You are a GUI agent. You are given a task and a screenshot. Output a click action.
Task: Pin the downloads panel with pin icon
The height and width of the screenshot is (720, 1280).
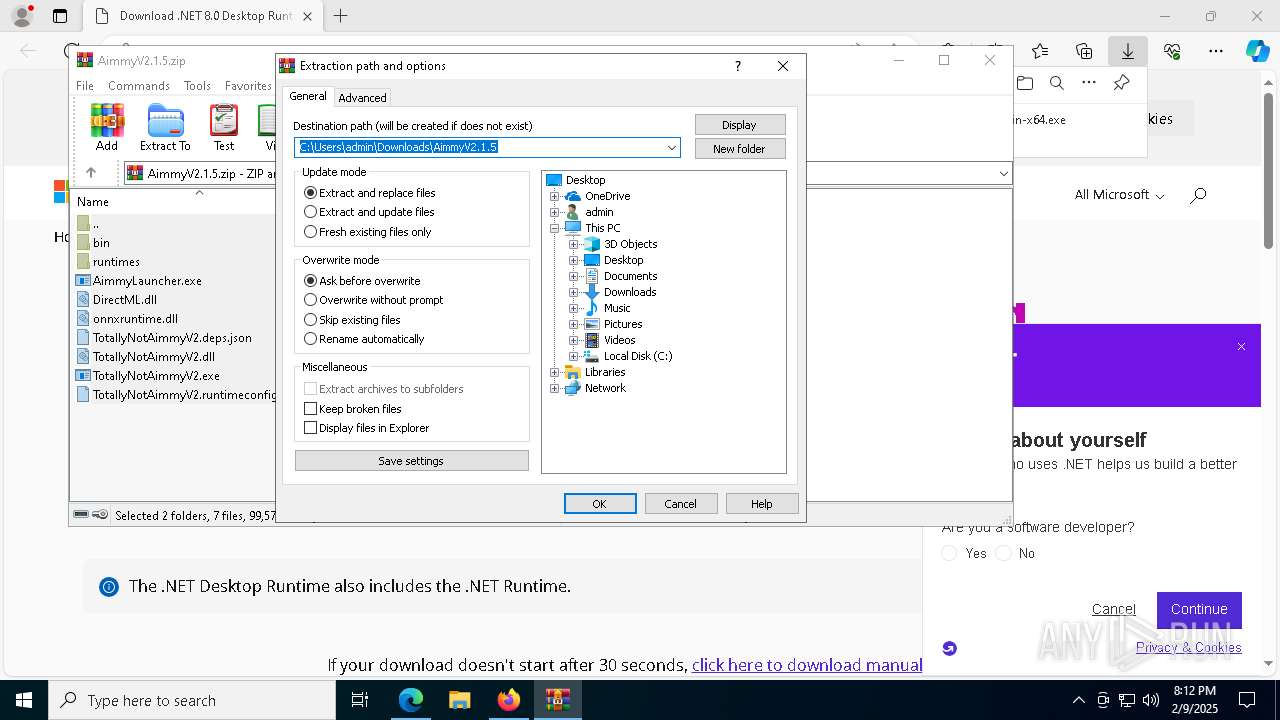click(1122, 83)
